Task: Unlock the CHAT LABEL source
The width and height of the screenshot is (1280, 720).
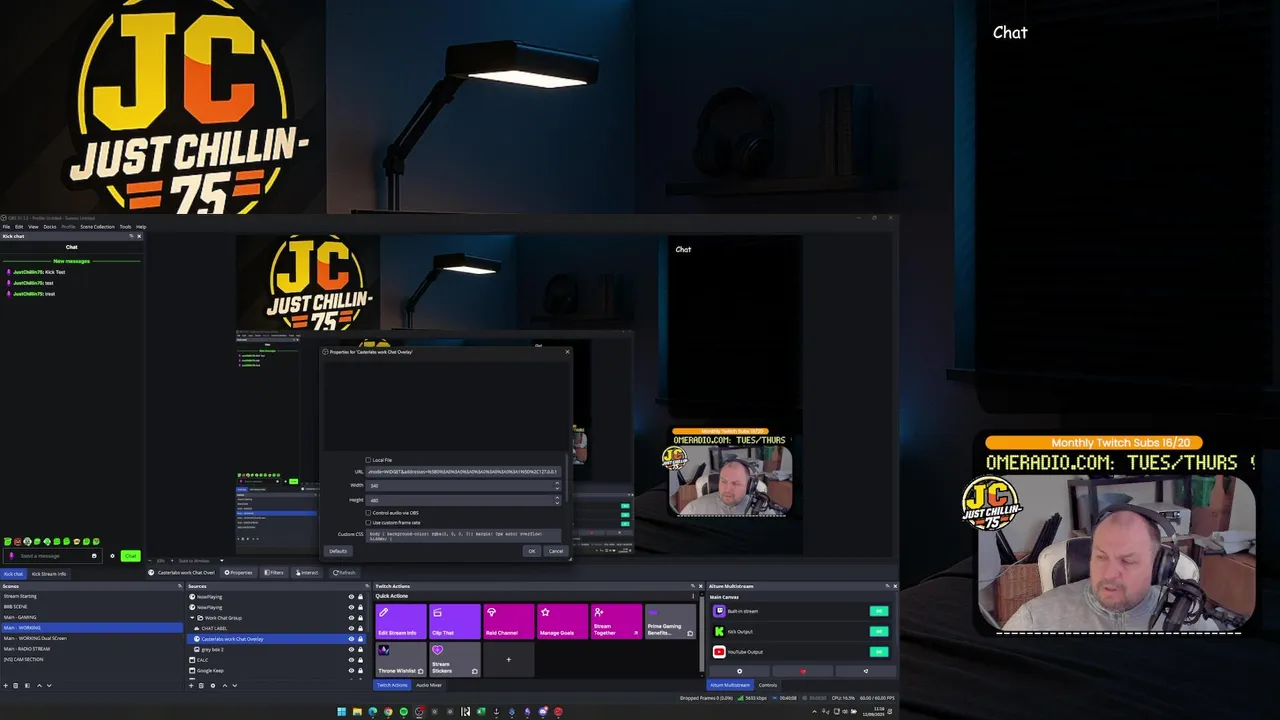Action: [x=360, y=628]
